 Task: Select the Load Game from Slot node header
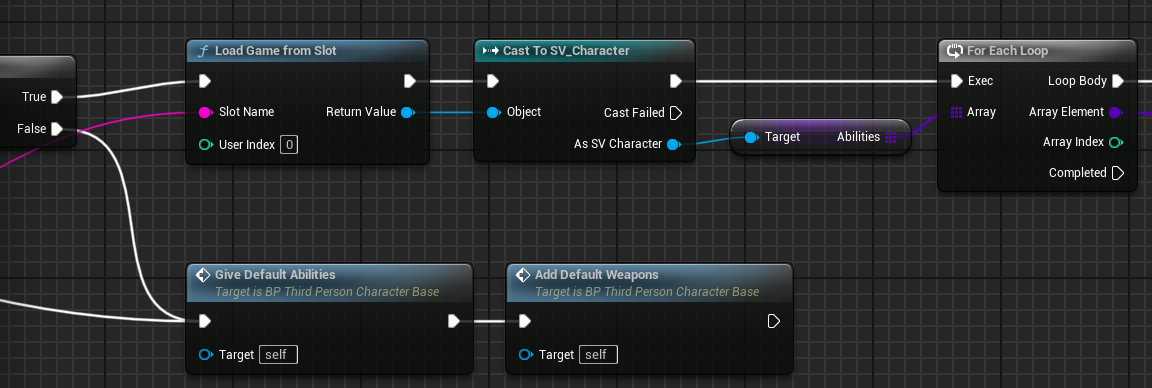[306, 51]
